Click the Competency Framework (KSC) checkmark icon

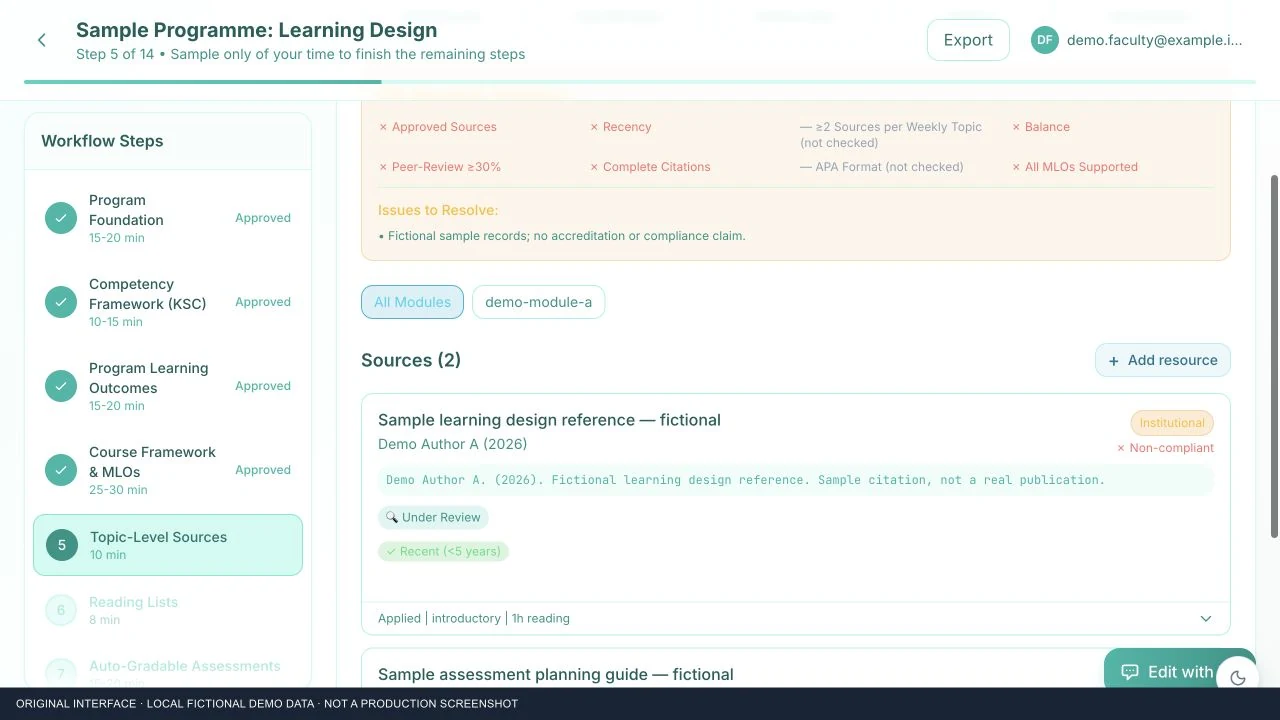click(x=61, y=302)
